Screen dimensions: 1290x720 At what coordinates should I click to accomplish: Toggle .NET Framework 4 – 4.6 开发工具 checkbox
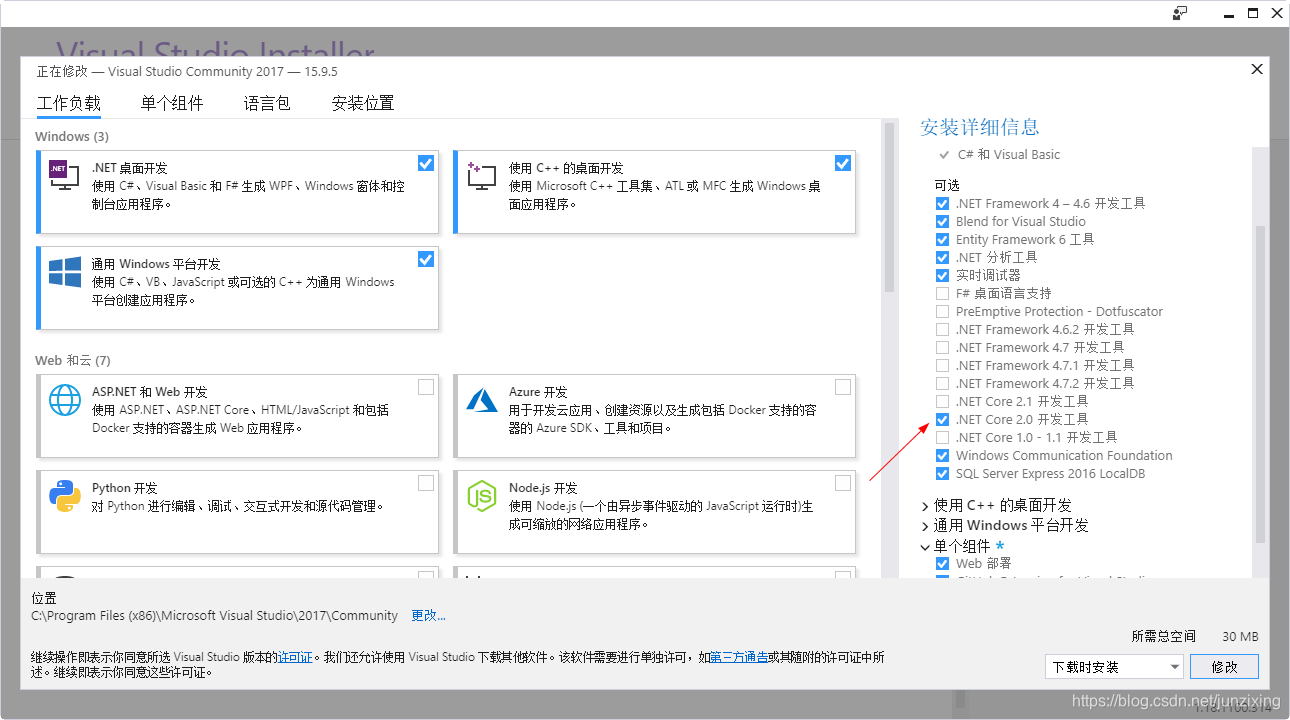[x=942, y=203]
